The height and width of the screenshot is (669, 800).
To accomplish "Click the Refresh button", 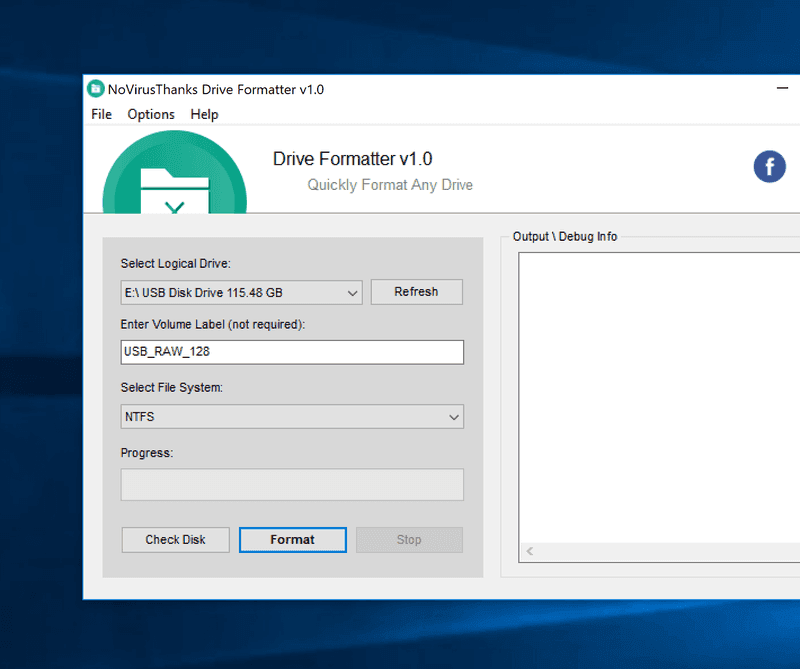I will click(x=416, y=292).
